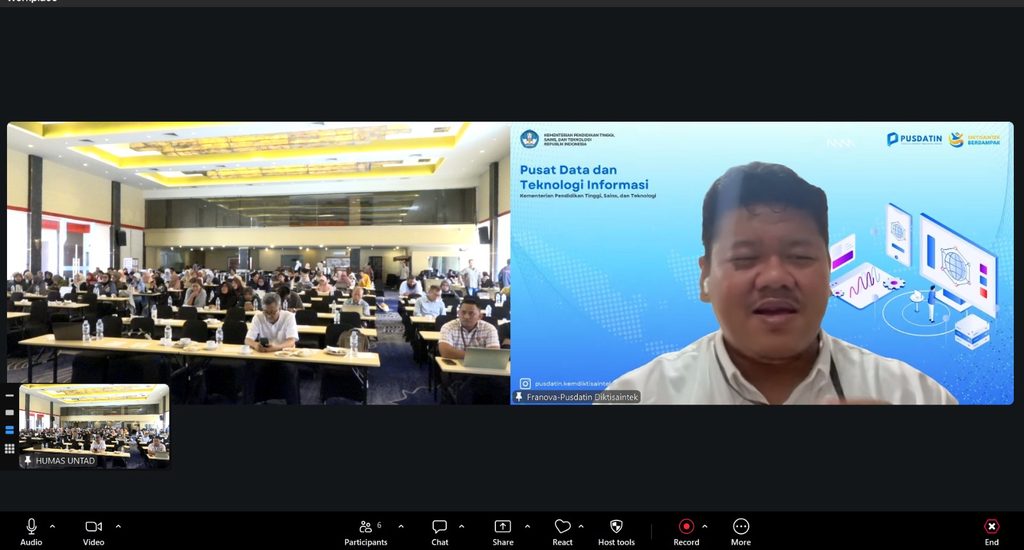
Task: Expand Record options arrow
Action: (704, 526)
